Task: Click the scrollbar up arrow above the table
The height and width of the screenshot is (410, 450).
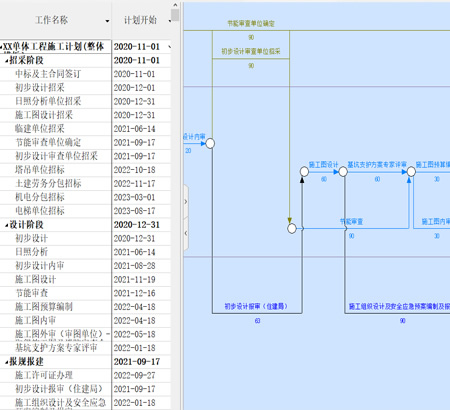Action: [175, 5]
